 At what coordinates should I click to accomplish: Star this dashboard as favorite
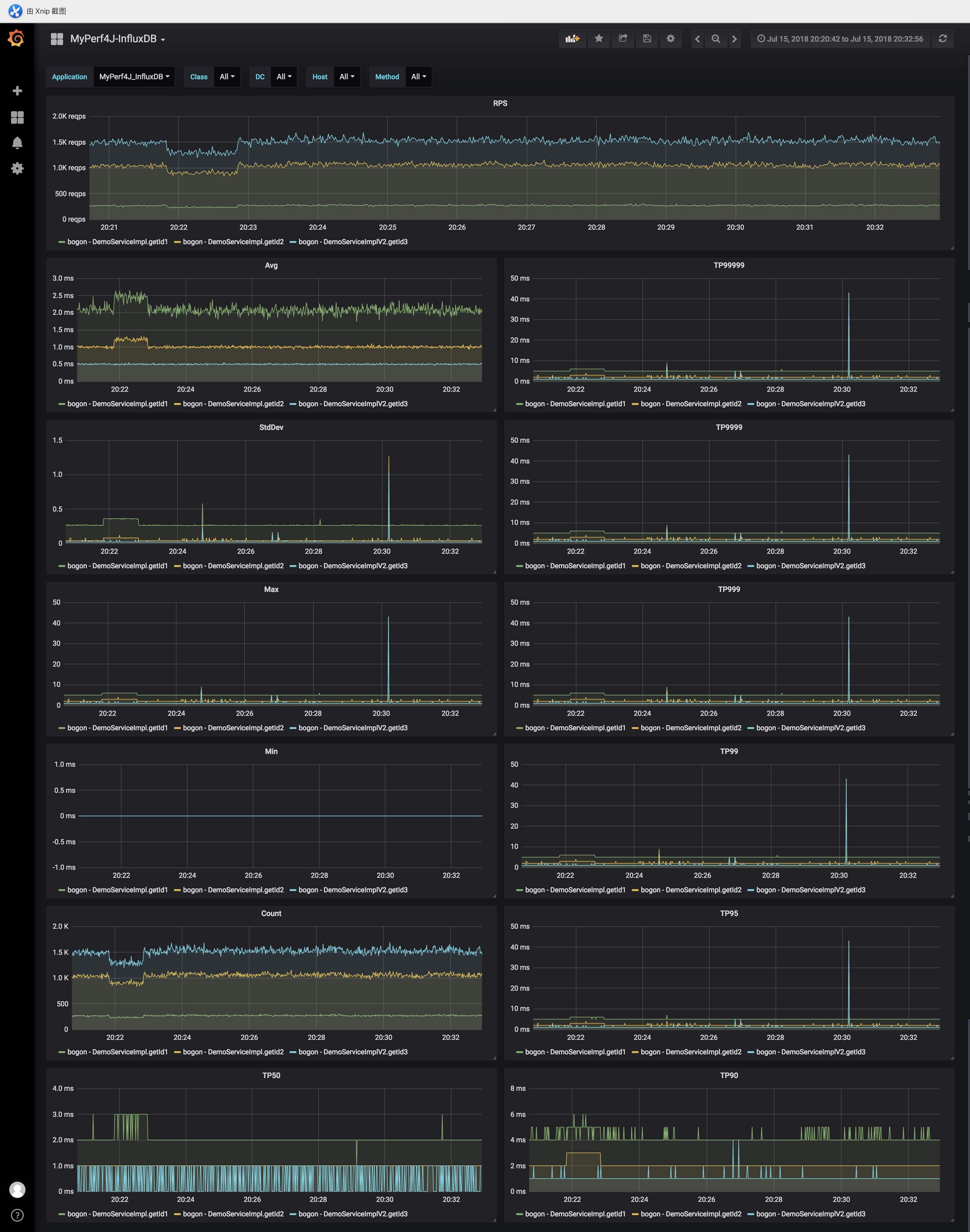click(599, 38)
